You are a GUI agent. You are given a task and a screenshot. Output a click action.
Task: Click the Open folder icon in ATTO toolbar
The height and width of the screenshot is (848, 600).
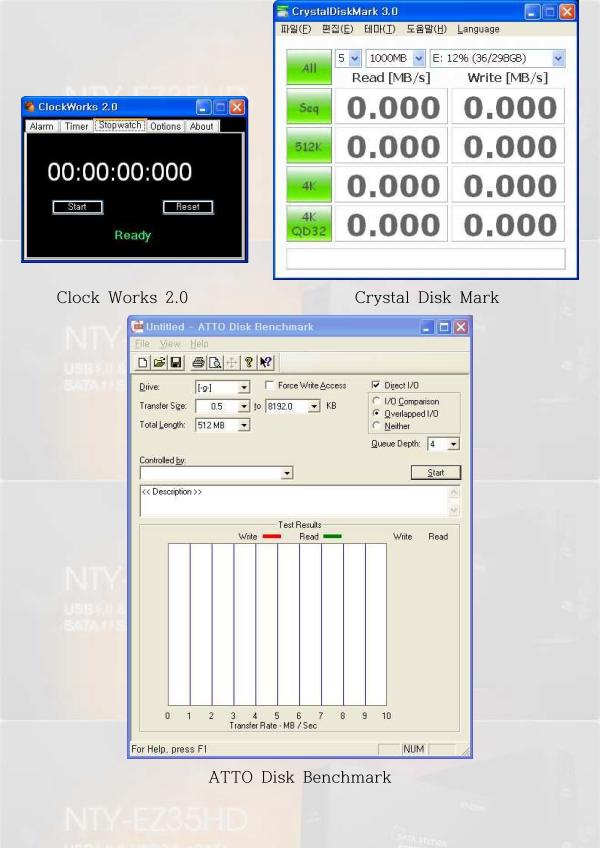tap(159, 362)
